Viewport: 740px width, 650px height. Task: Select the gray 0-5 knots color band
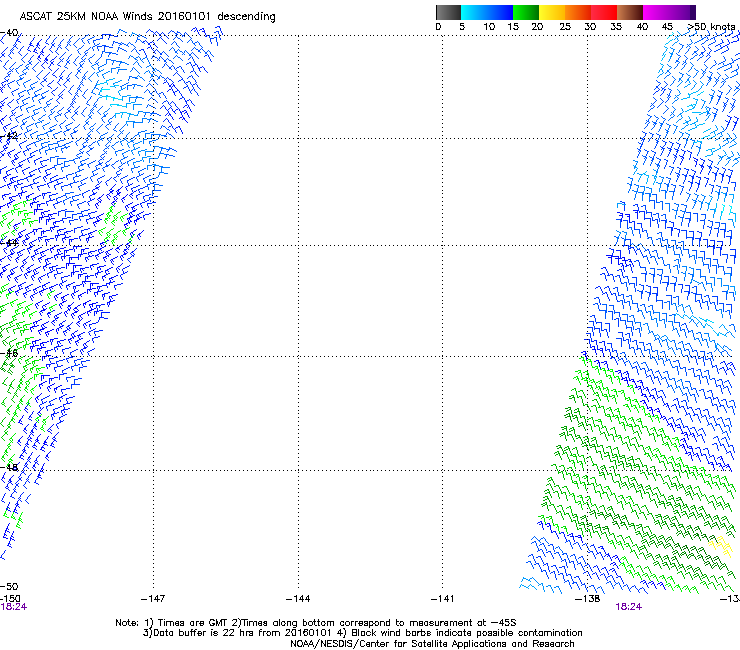(448, 12)
